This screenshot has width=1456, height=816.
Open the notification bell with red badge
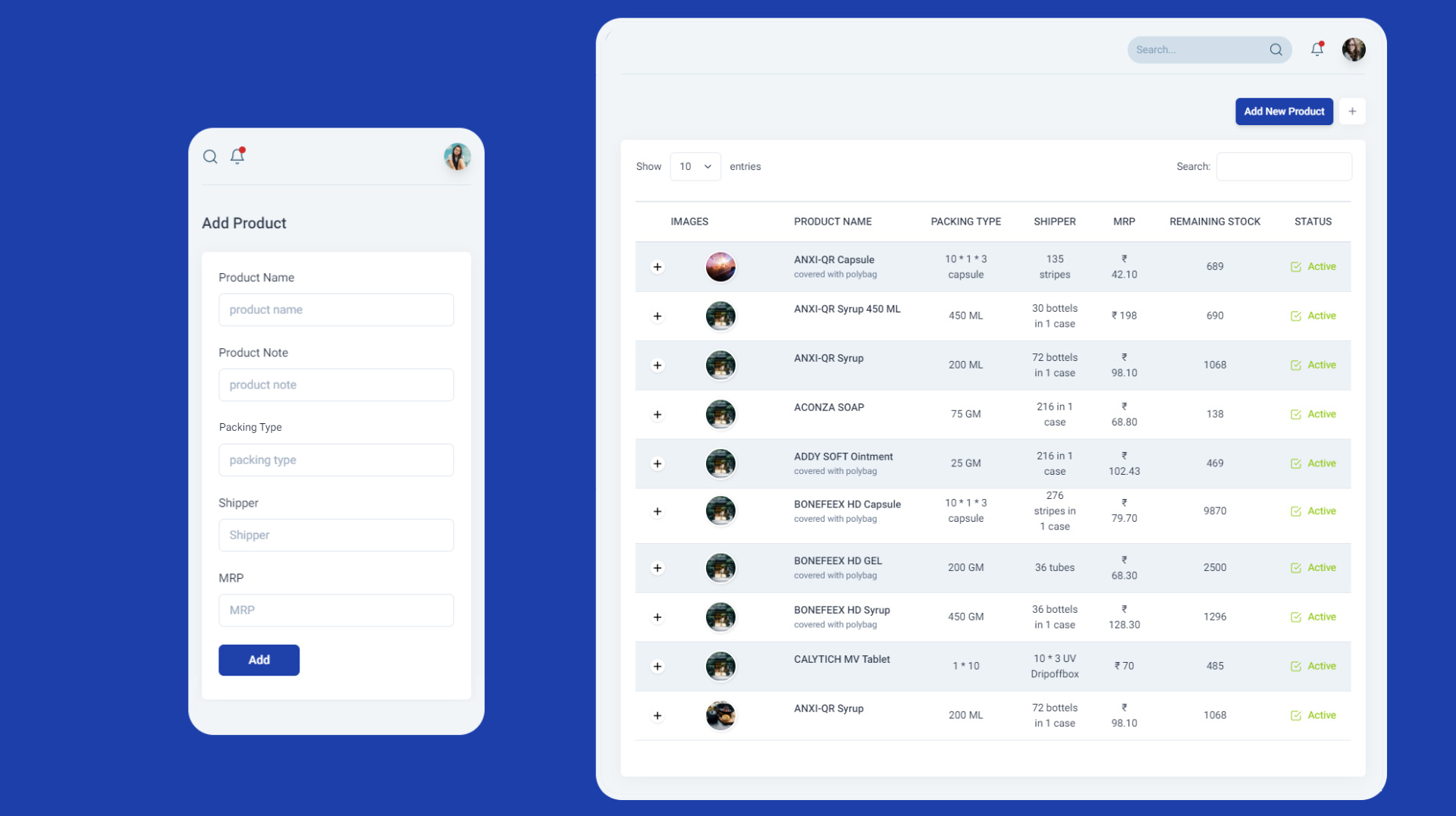pyautogui.click(x=1317, y=49)
